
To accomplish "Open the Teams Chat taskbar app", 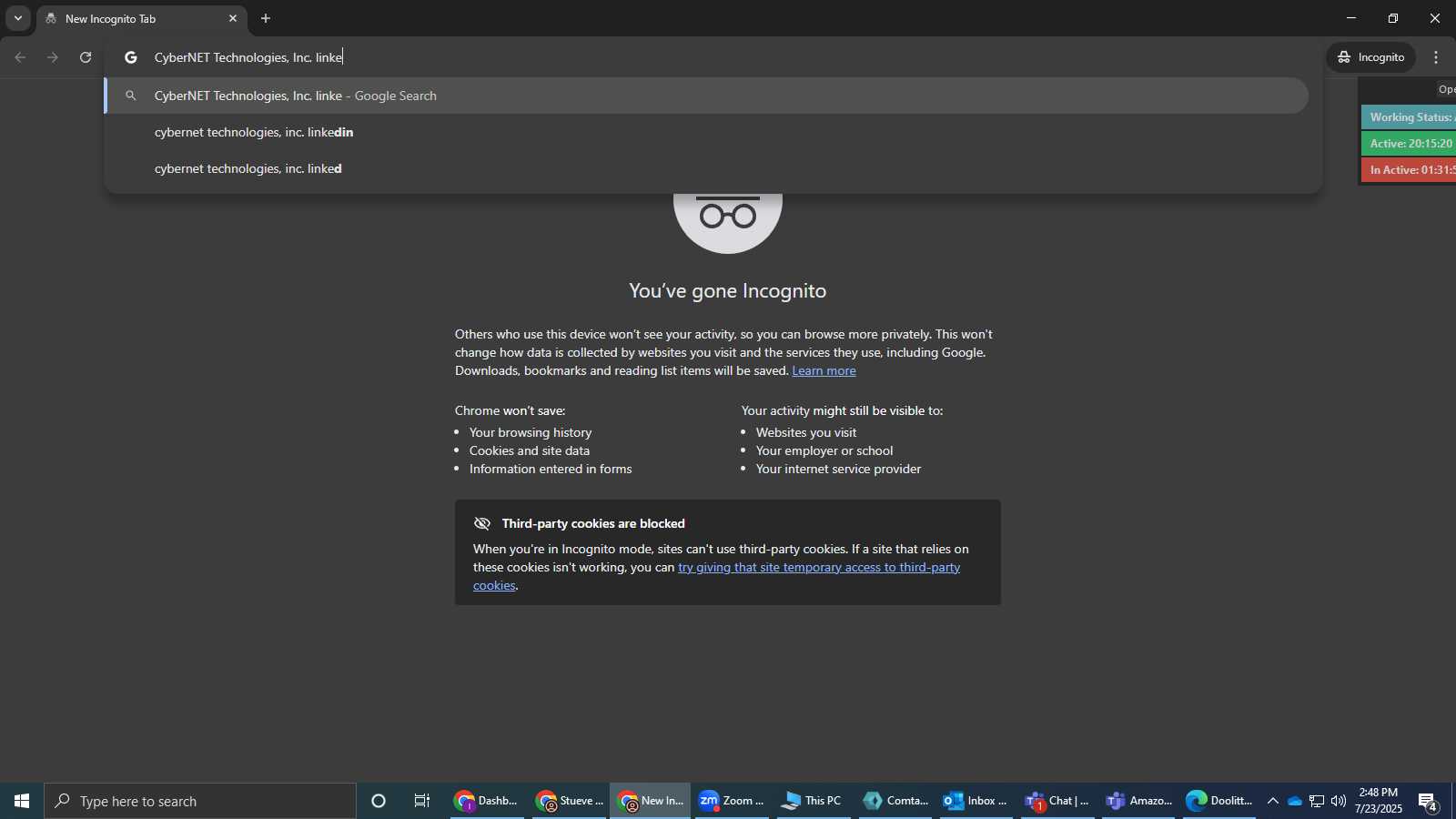I will (1057, 801).
